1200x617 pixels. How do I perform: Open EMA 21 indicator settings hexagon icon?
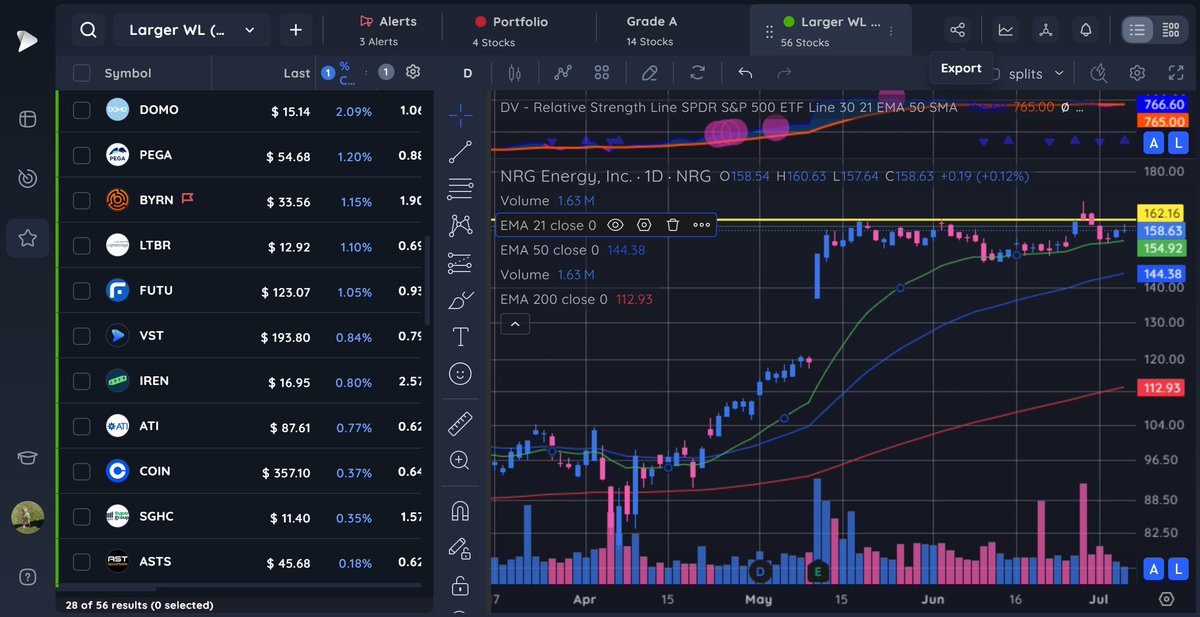[644, 226]
